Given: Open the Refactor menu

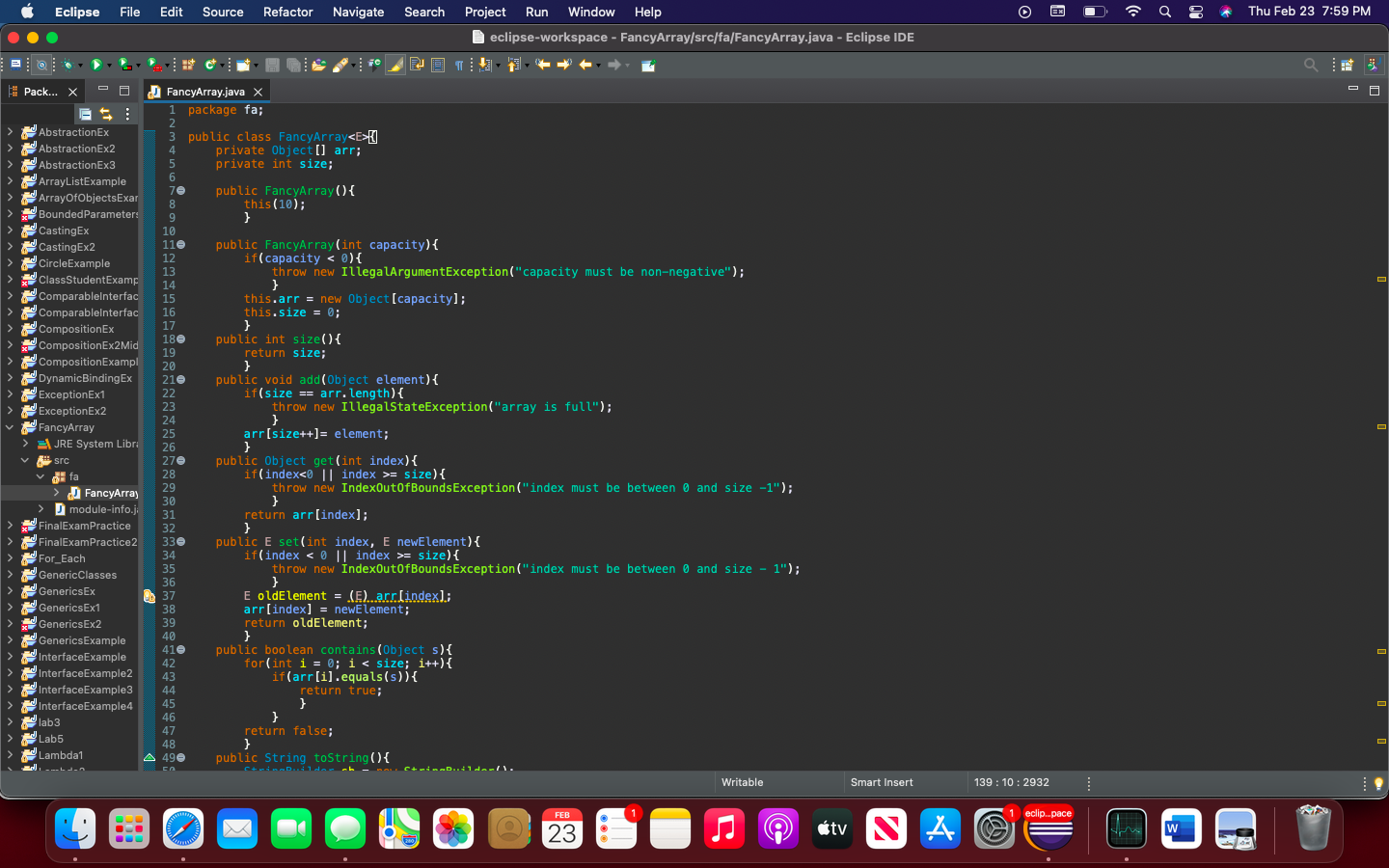Looking at the screenshot, I should point(287,12).
